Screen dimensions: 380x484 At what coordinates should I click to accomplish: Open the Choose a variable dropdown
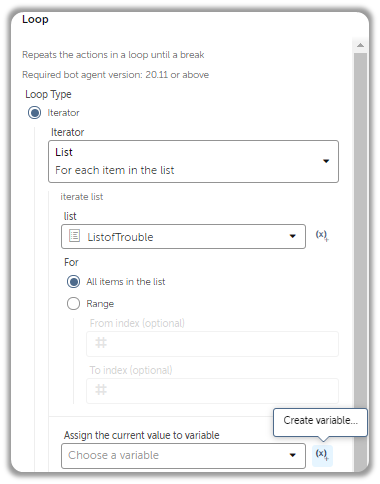coord(183,456)
